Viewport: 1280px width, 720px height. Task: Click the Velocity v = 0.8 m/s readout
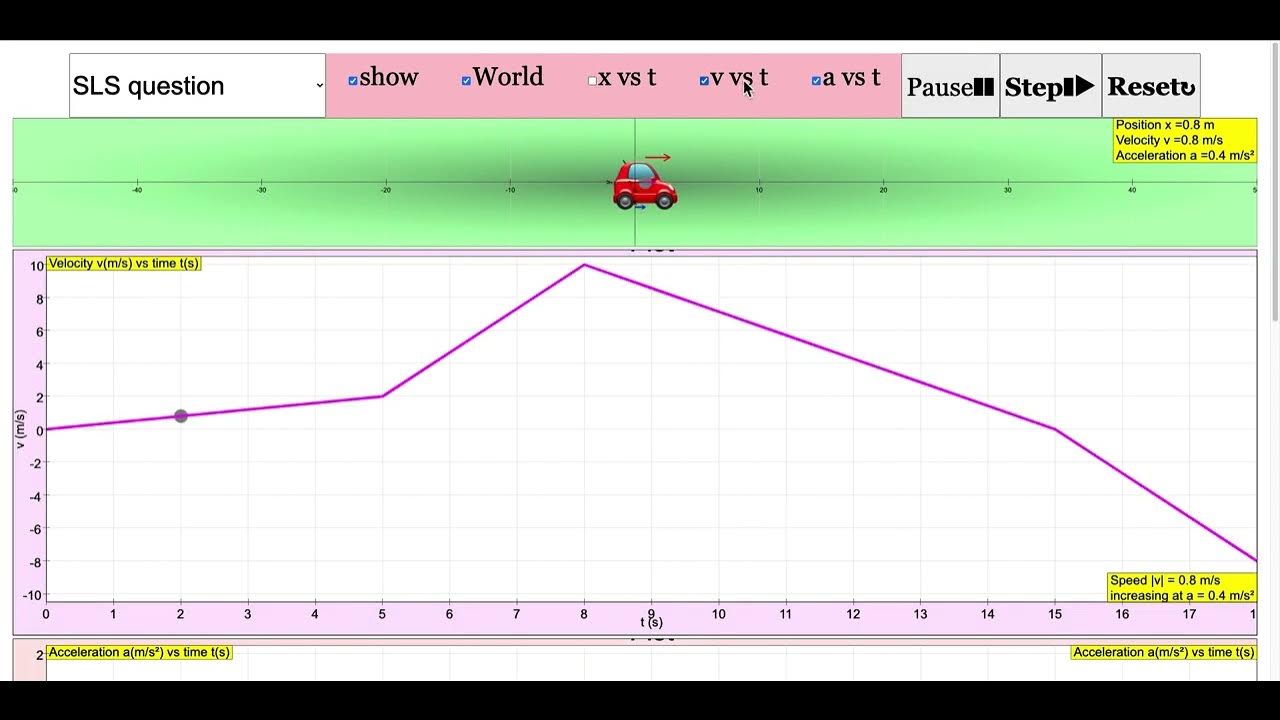tap(1169, 140)
